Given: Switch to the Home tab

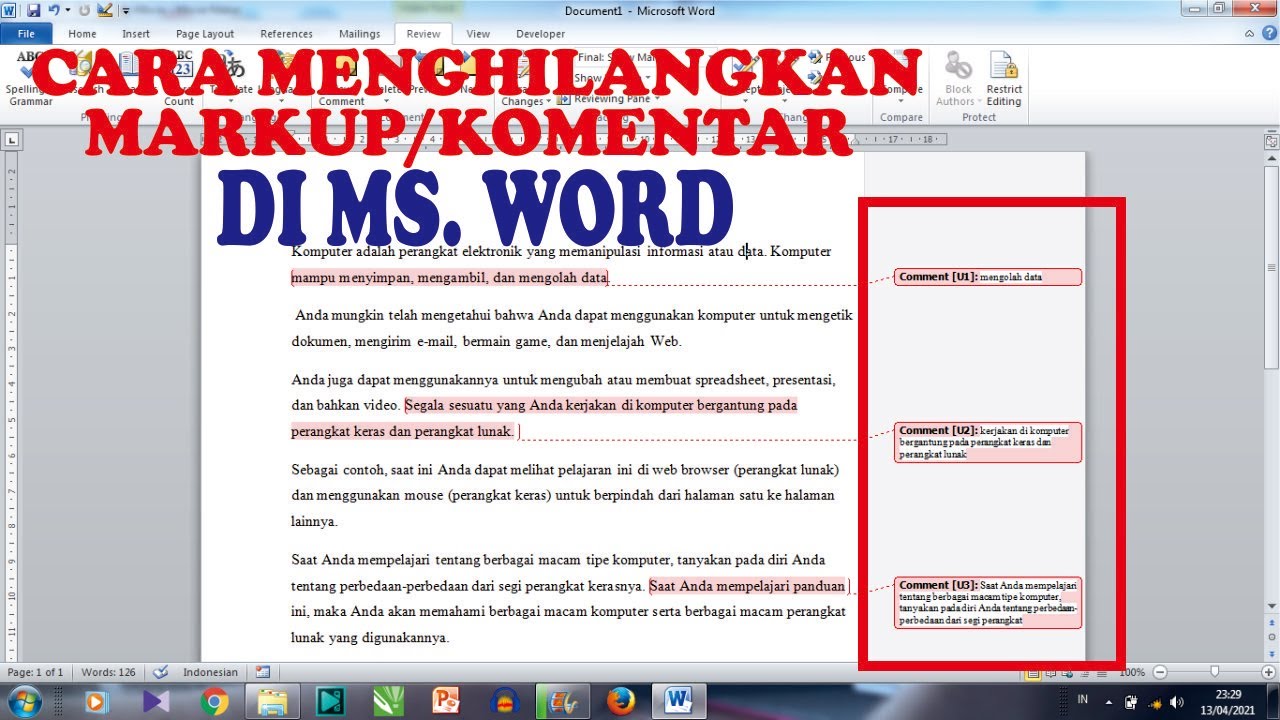Looking at the screenshot, I should 82,34.
